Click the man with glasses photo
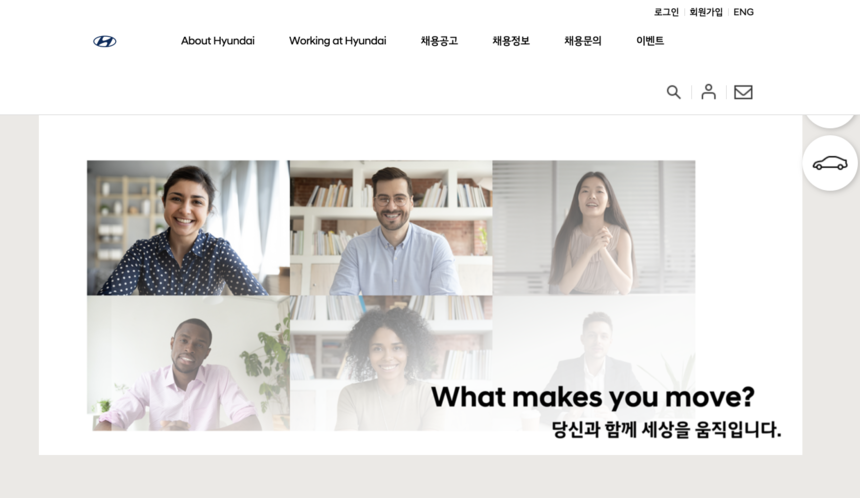 391,228
